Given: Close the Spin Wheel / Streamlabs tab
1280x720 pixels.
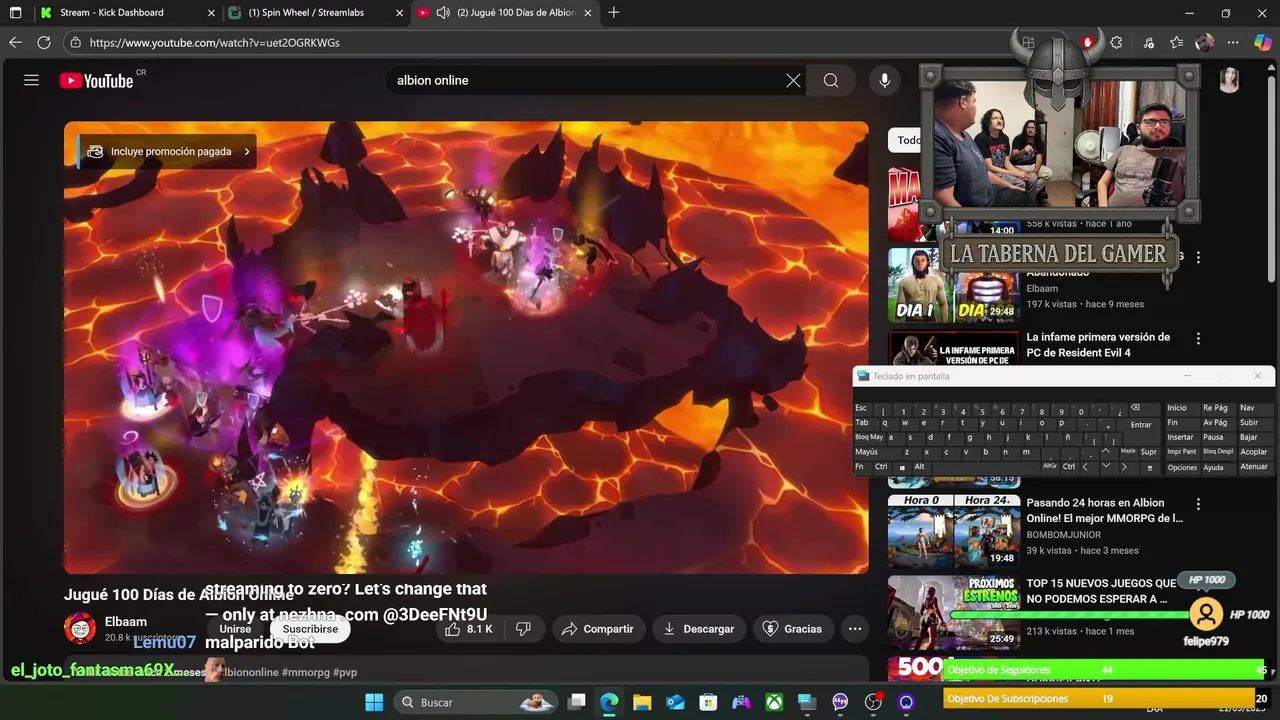Looking at the screenshot, I should (400, 13).
